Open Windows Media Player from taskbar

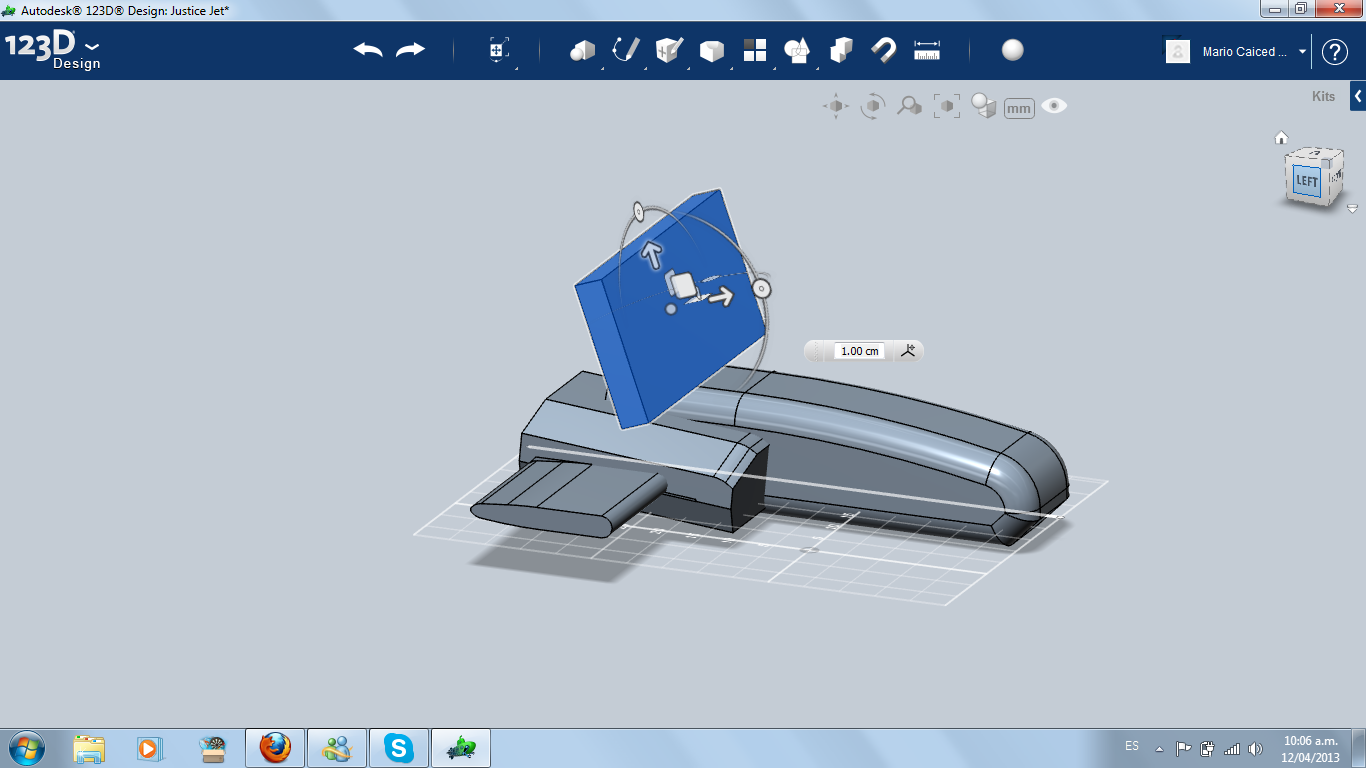tap(150, 748)
